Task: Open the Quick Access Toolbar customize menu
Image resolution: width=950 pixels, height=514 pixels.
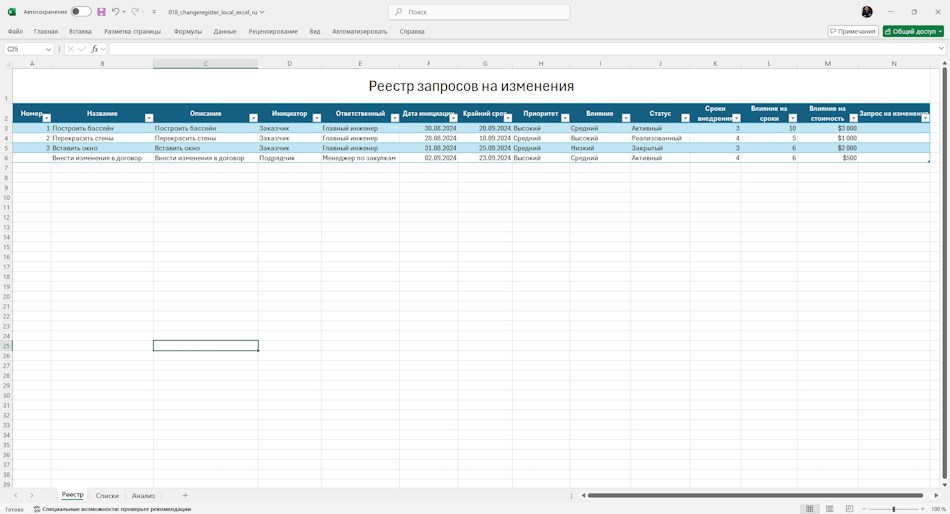Action: click(154, 12)
